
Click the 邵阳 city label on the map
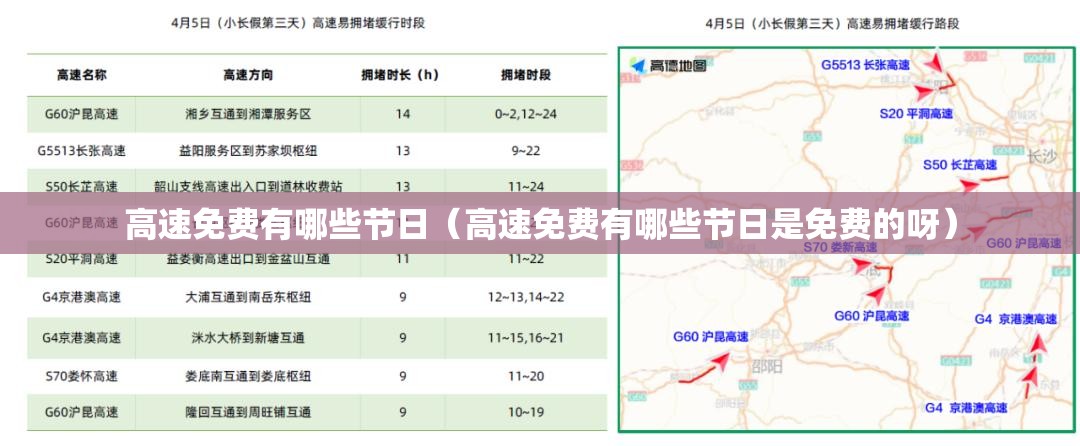(x=767, y=365)
